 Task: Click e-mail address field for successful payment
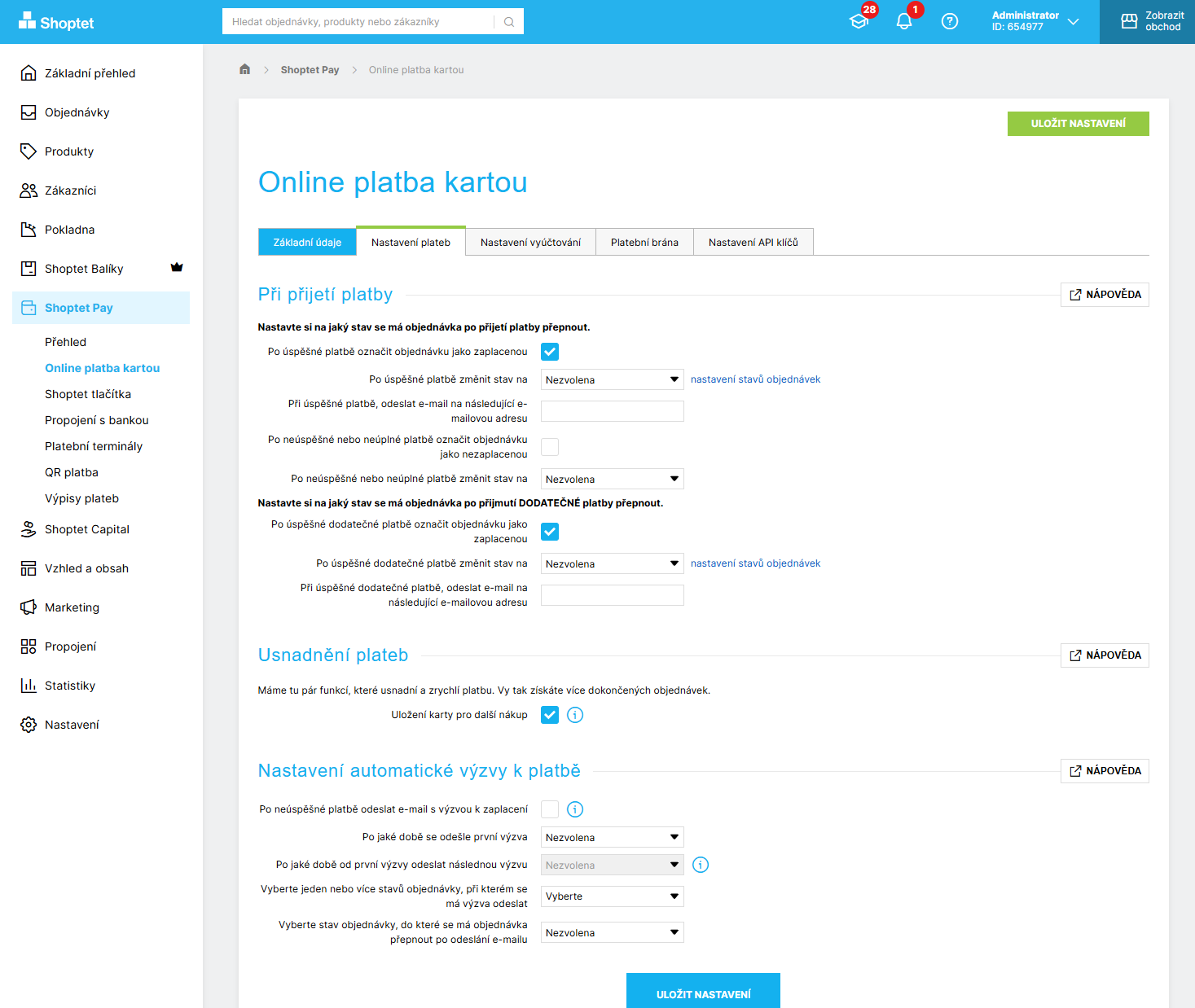tap(612, 411)
